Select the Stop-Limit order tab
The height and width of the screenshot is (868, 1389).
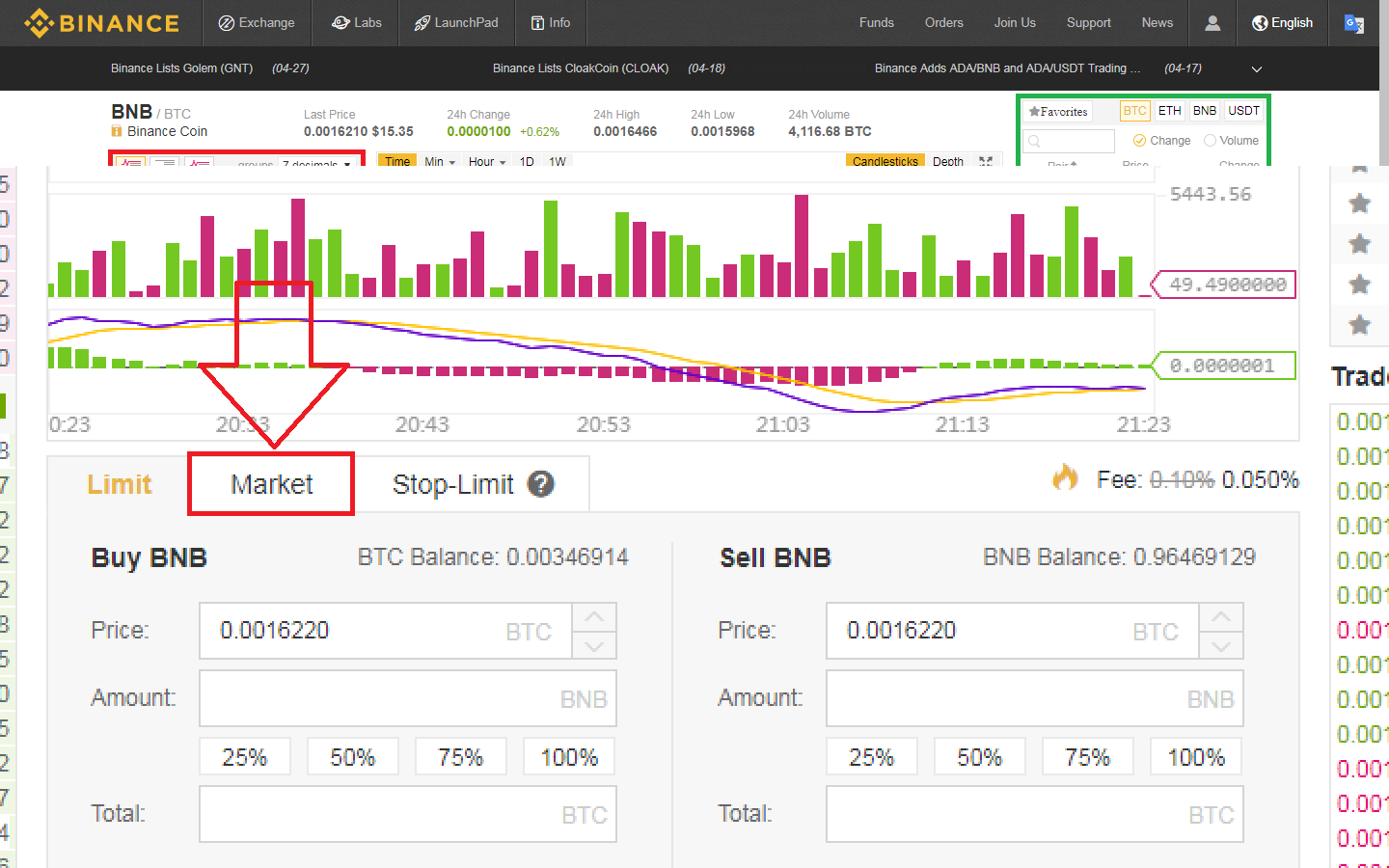pyautogui.click(x=453, y=484)
